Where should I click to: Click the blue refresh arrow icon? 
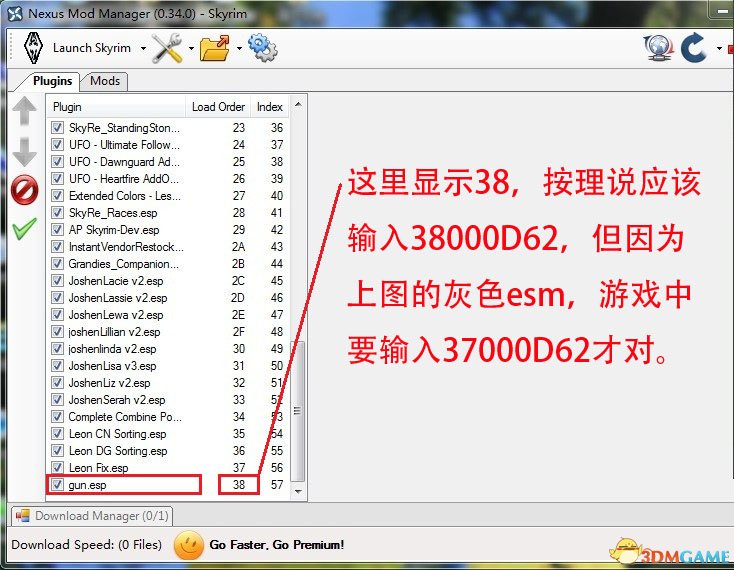tap(694, 48)
